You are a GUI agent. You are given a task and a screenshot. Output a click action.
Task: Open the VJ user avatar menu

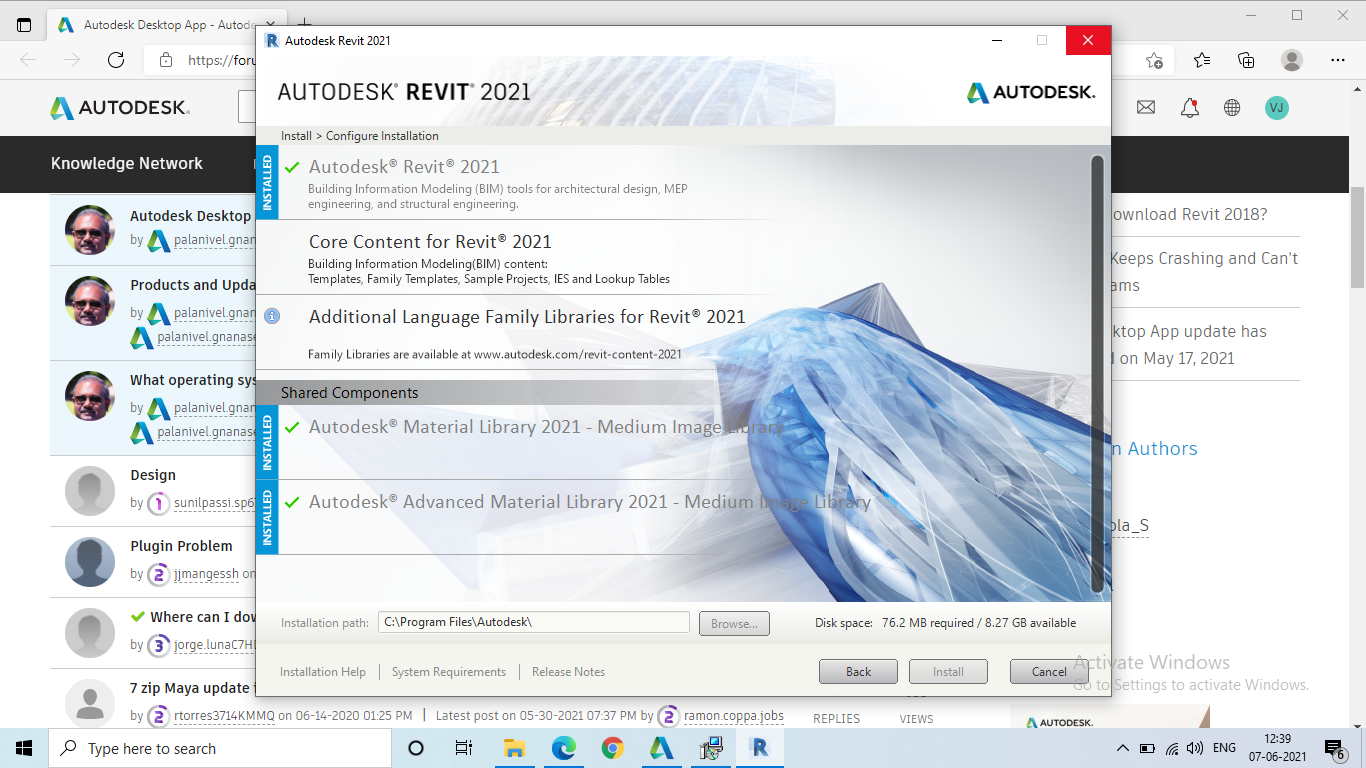point(1276,107)
